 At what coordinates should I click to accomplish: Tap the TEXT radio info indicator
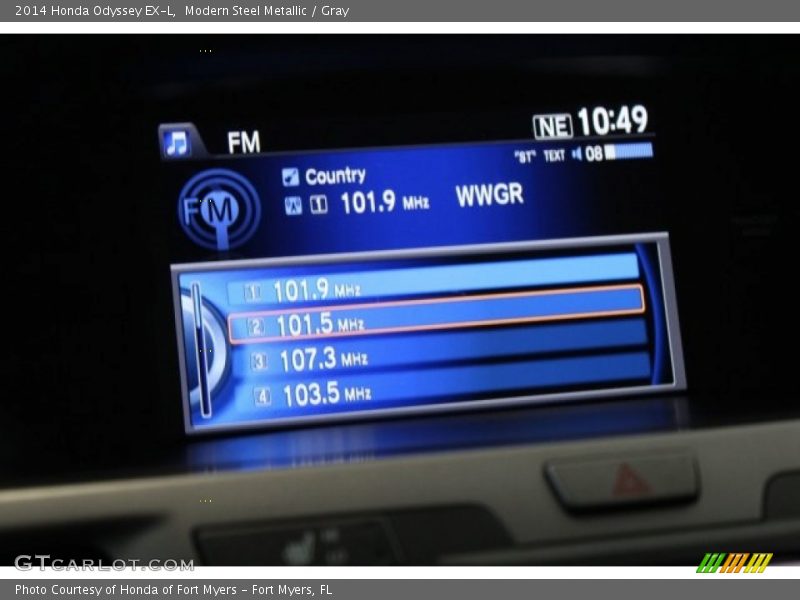pos(554,156)
